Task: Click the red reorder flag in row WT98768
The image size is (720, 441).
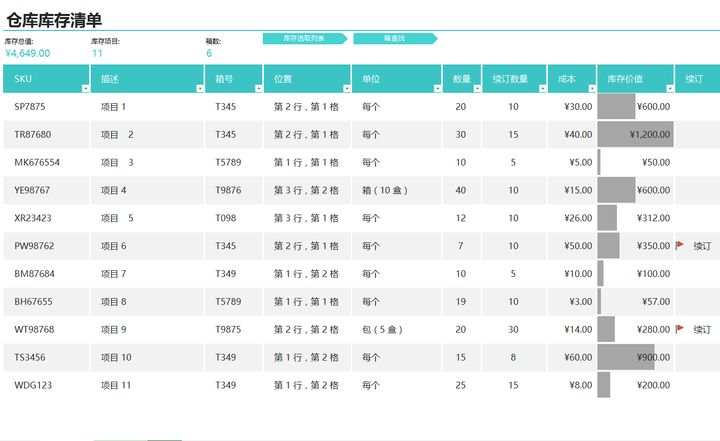Action: (x=680, y=329)
